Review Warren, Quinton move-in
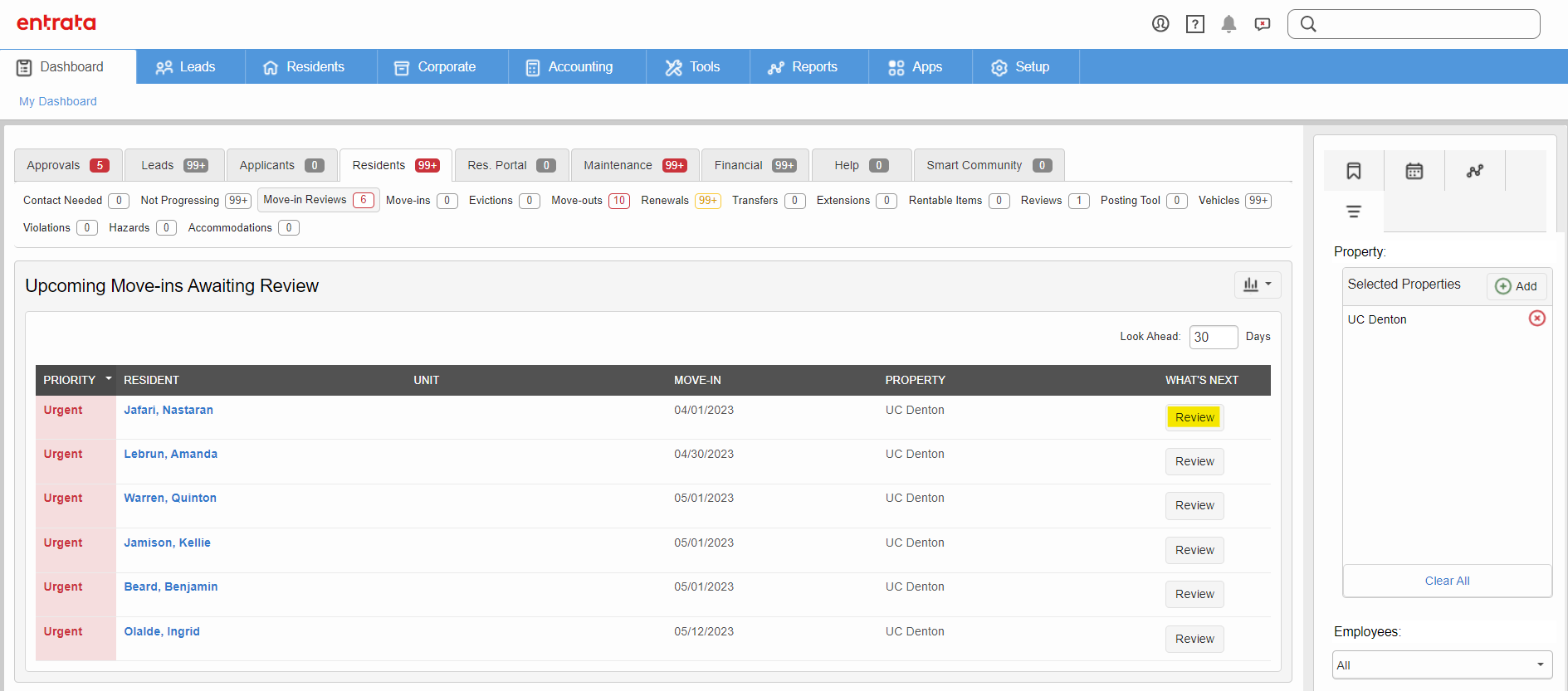The height and width of the screenshot is (691, 1568). tap(1194, 505)
